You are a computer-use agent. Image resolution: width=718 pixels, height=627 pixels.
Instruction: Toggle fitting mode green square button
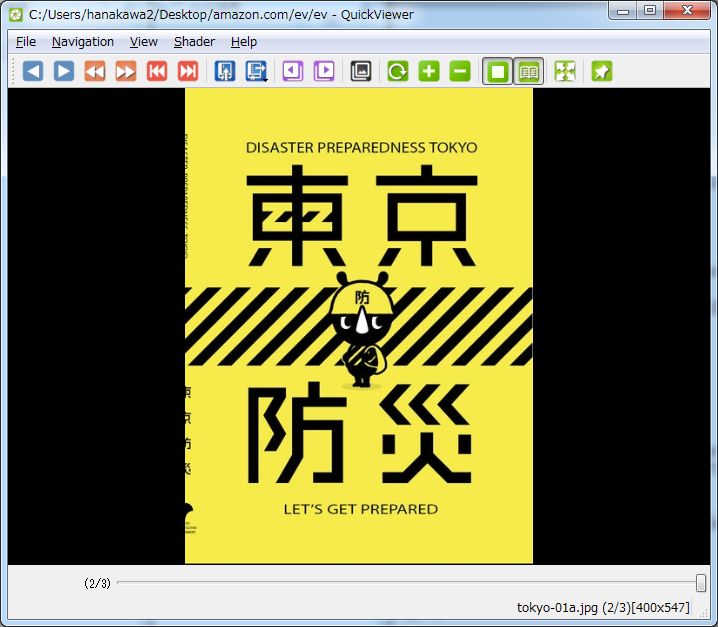click(x=498, y=71)
